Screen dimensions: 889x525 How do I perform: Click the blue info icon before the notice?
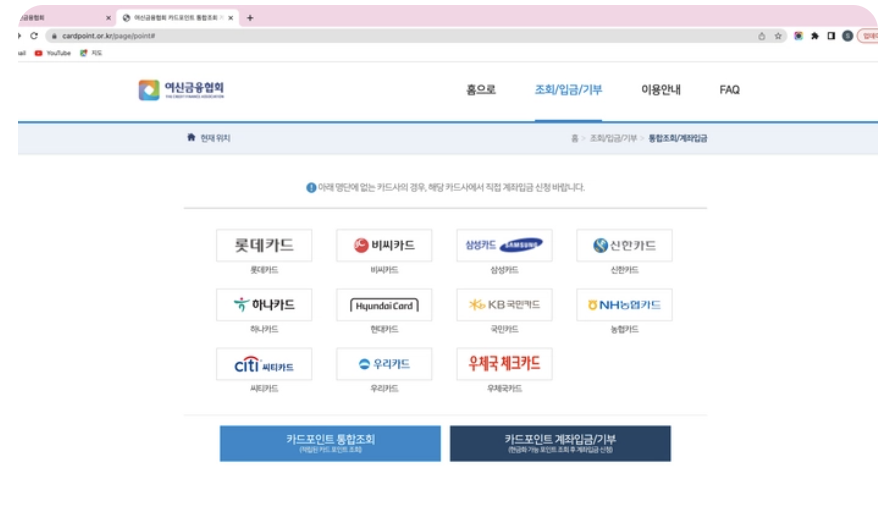tap(311, 188)
